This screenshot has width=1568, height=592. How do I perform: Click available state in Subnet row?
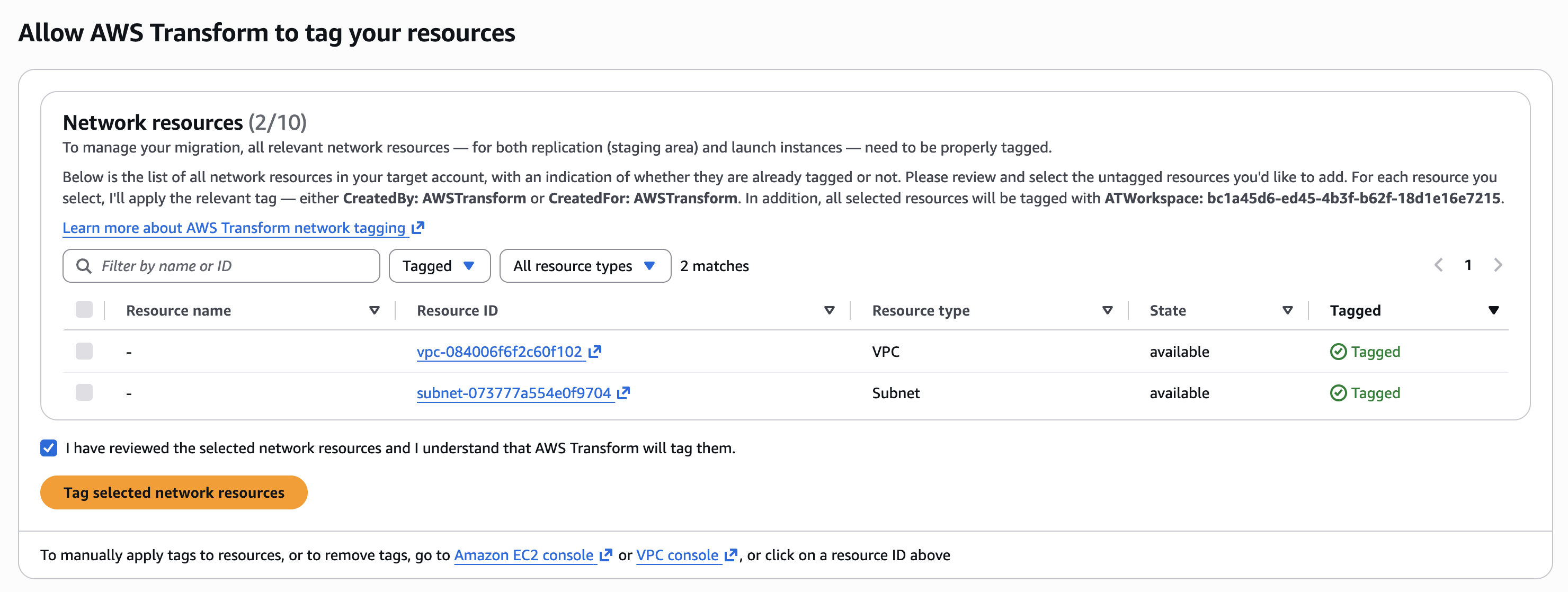[x=1179, y=393]
